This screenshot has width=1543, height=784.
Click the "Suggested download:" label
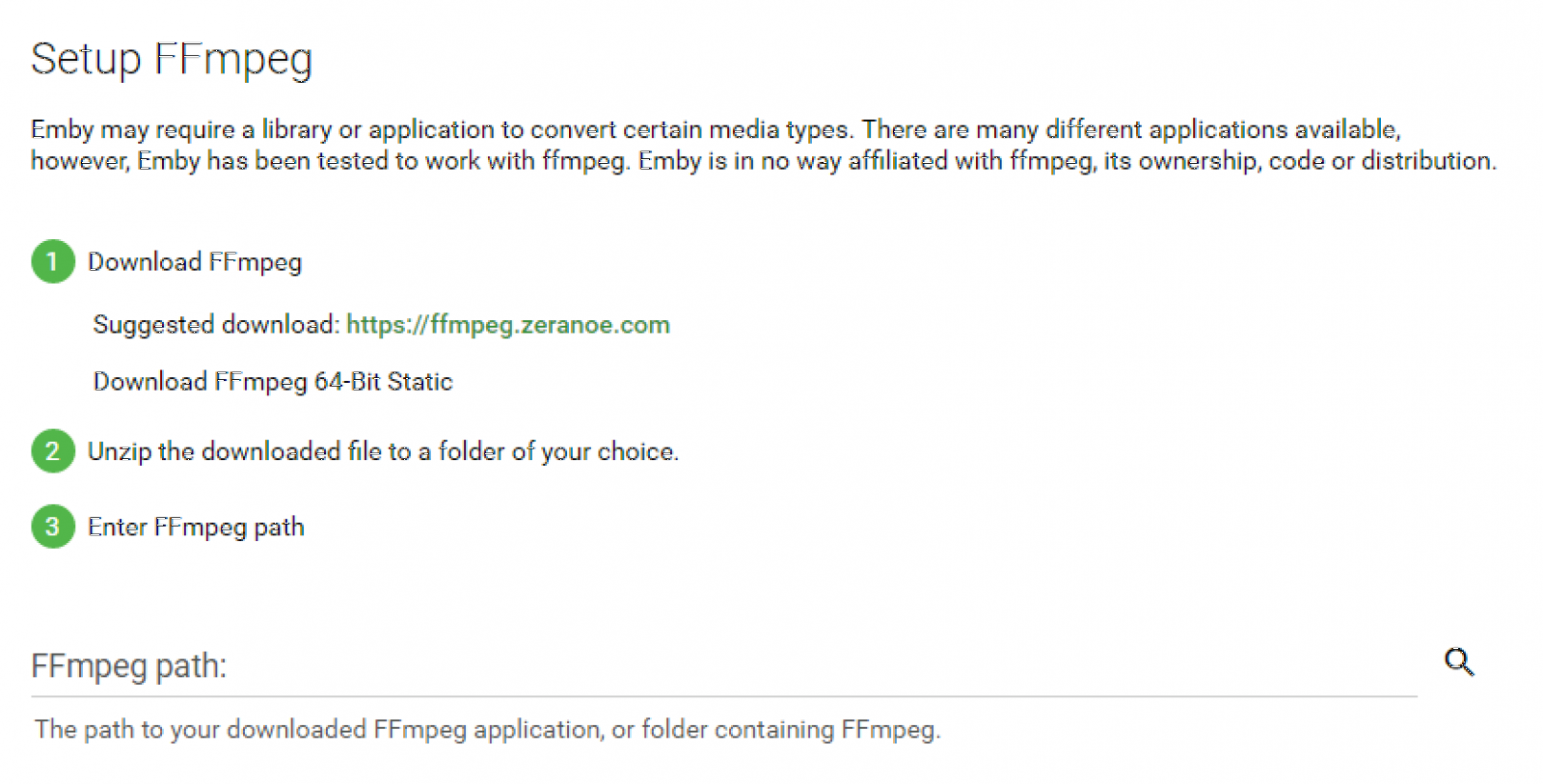coord(216,325)
